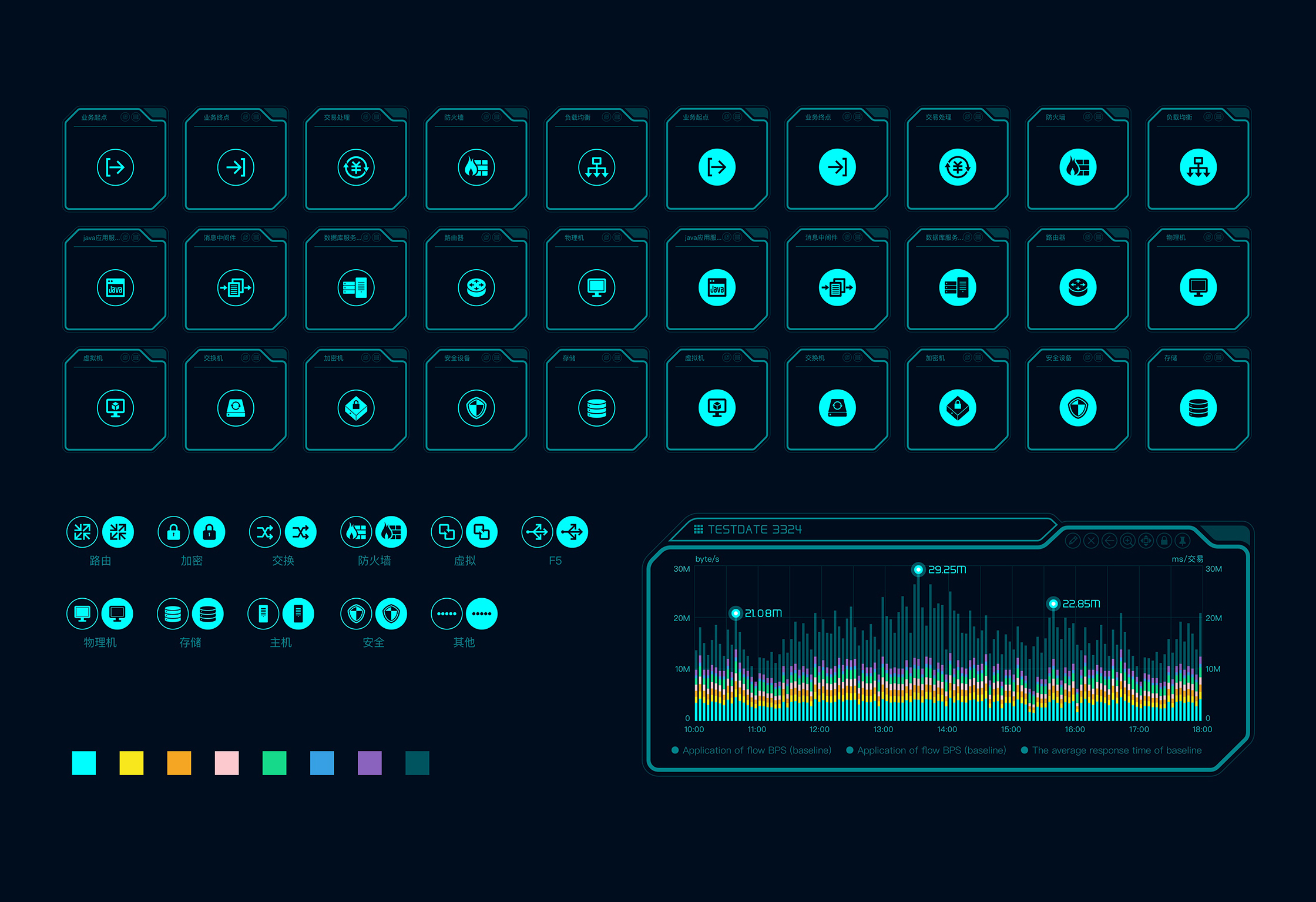The height and width of the screenshot is (902, 1316).
Task: Click the X close icon on chart toolbar
Action: [x=1091, y=541]
